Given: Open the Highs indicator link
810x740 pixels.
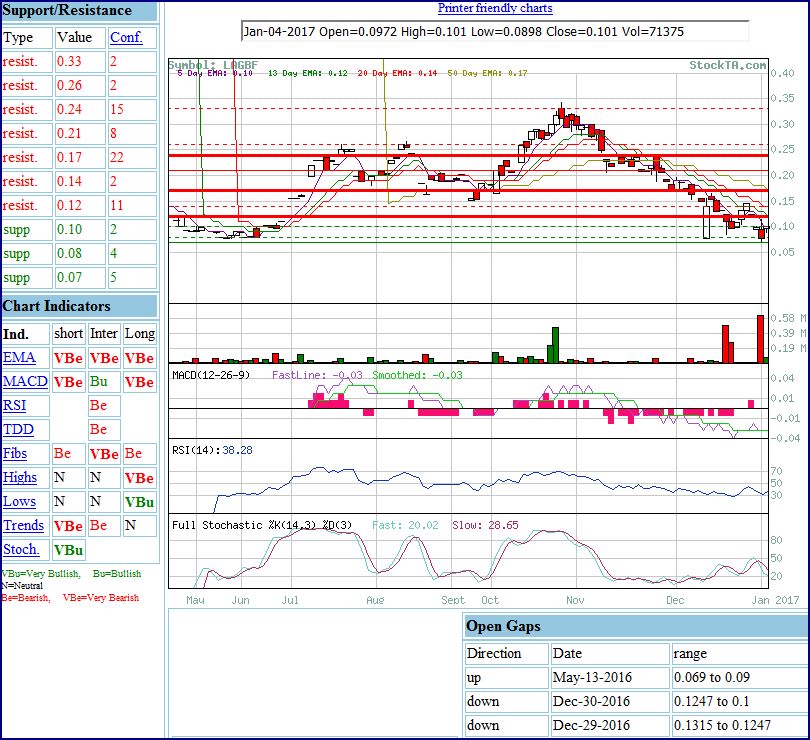Looking at the screenshot, I should coord(20,477).
